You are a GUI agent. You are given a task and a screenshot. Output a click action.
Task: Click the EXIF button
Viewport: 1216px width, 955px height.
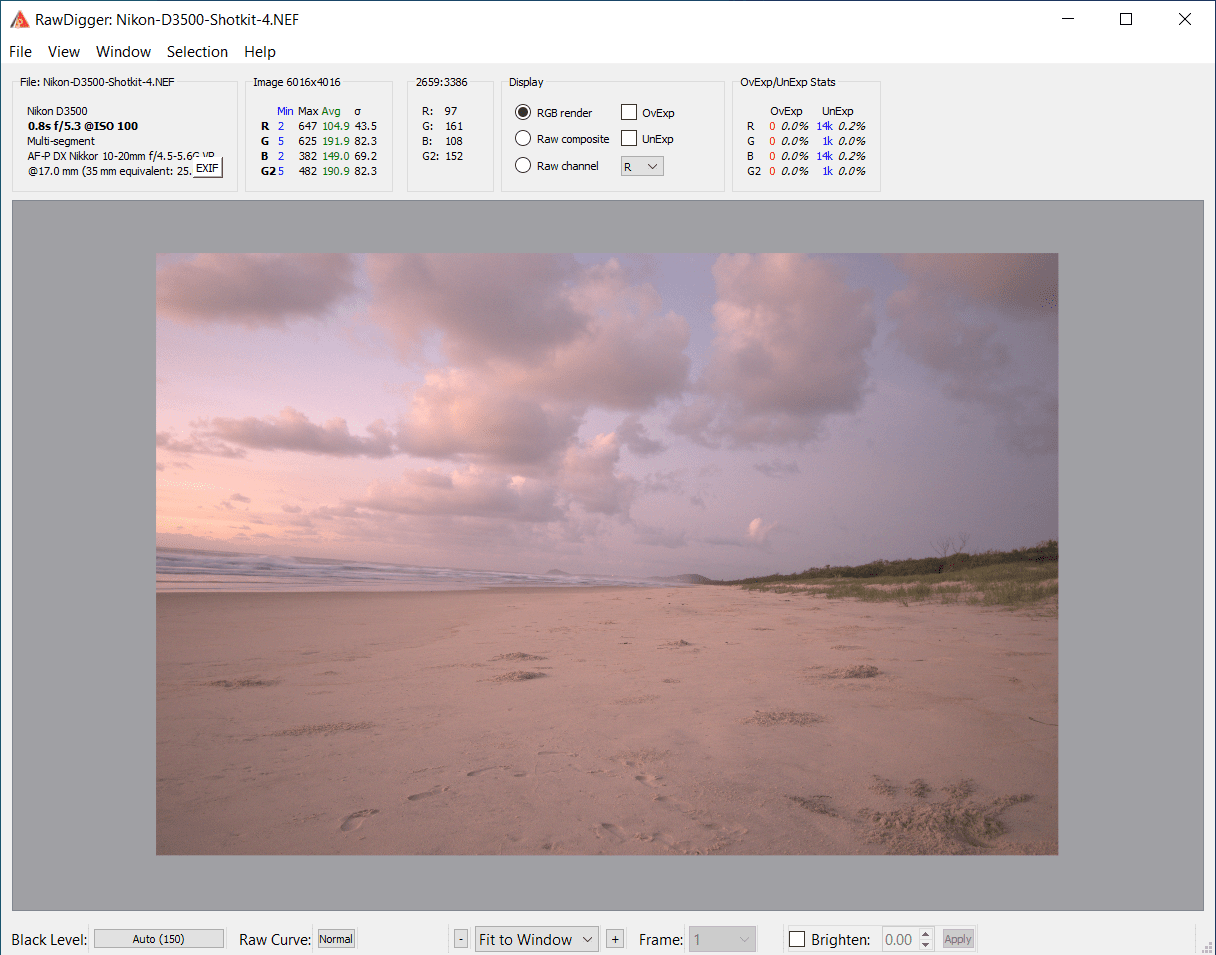(x=207, y=168)
